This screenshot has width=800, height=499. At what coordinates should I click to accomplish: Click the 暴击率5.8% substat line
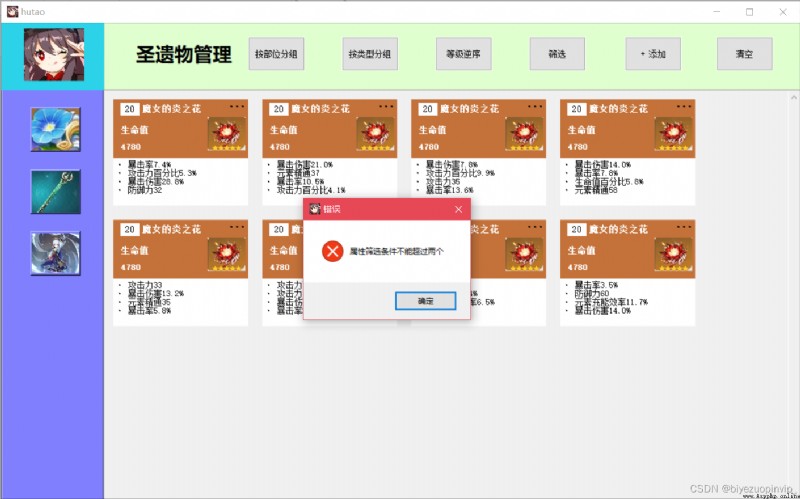149,310
